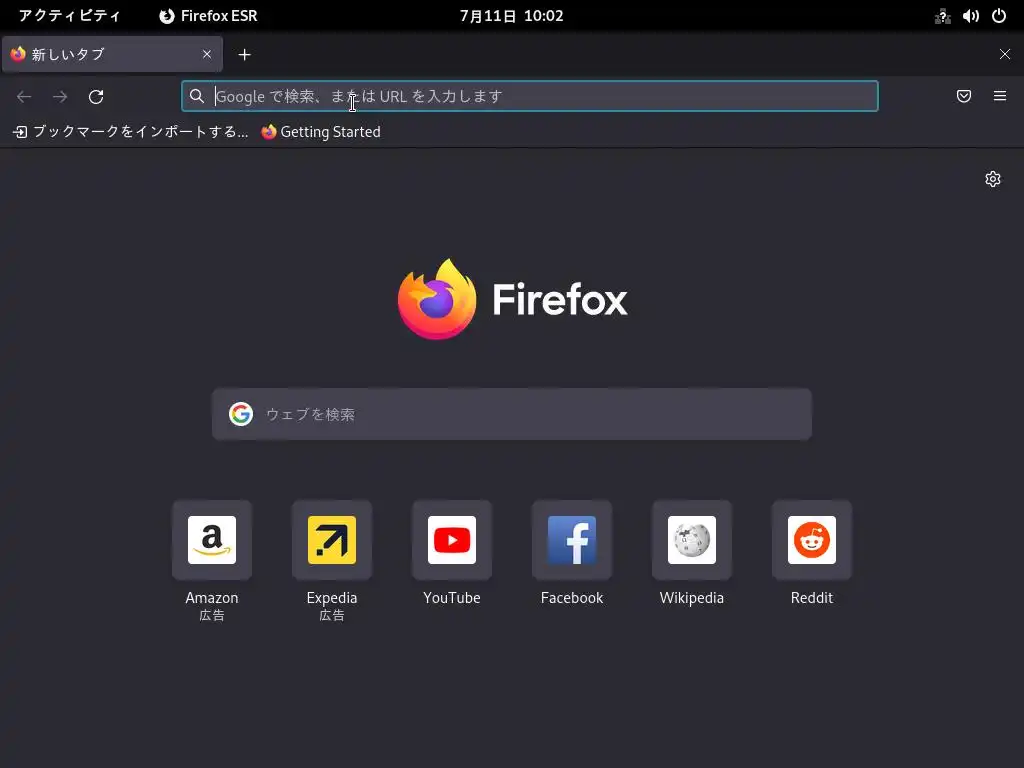Focus the ウェブを検索 search field
The image size is (1024, 768).
click(512, 414)
